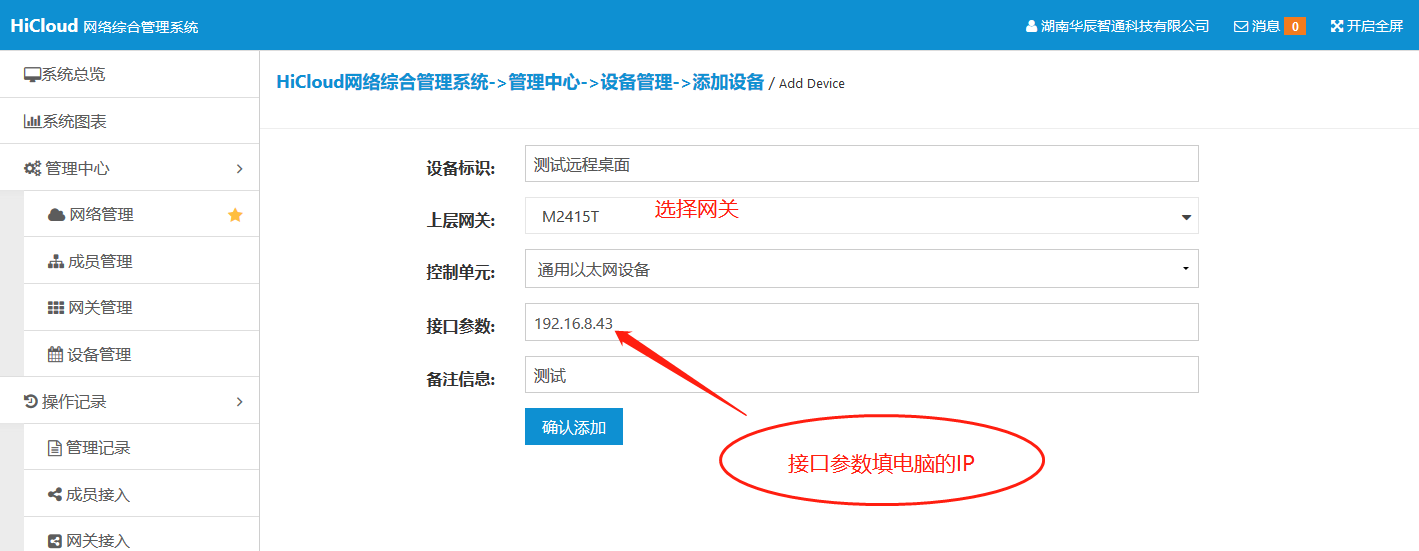Click the share icon for 成员接入
The width and height of the screenshot is (1419, 551).
point(56,495)
